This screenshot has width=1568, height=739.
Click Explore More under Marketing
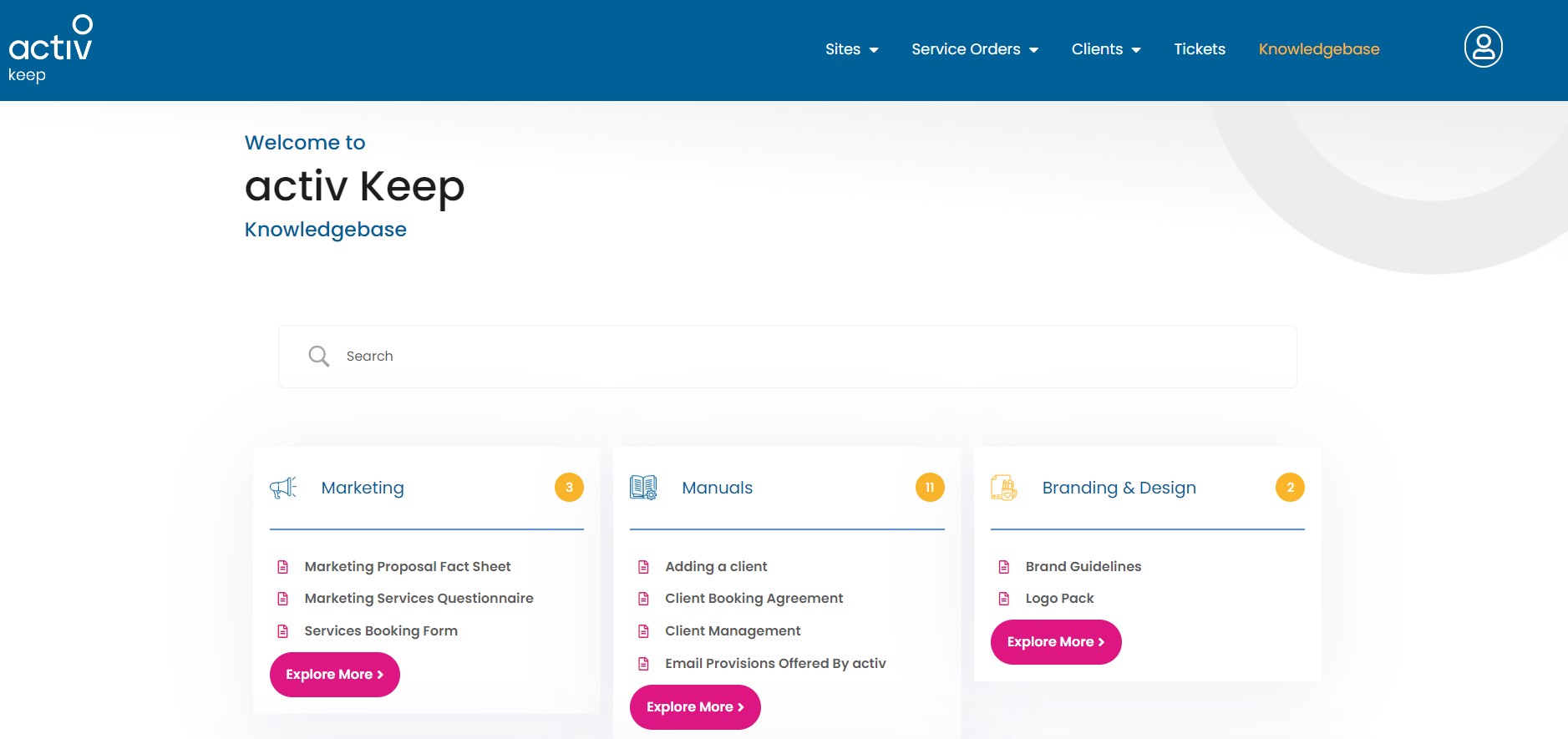click(334, 675)
